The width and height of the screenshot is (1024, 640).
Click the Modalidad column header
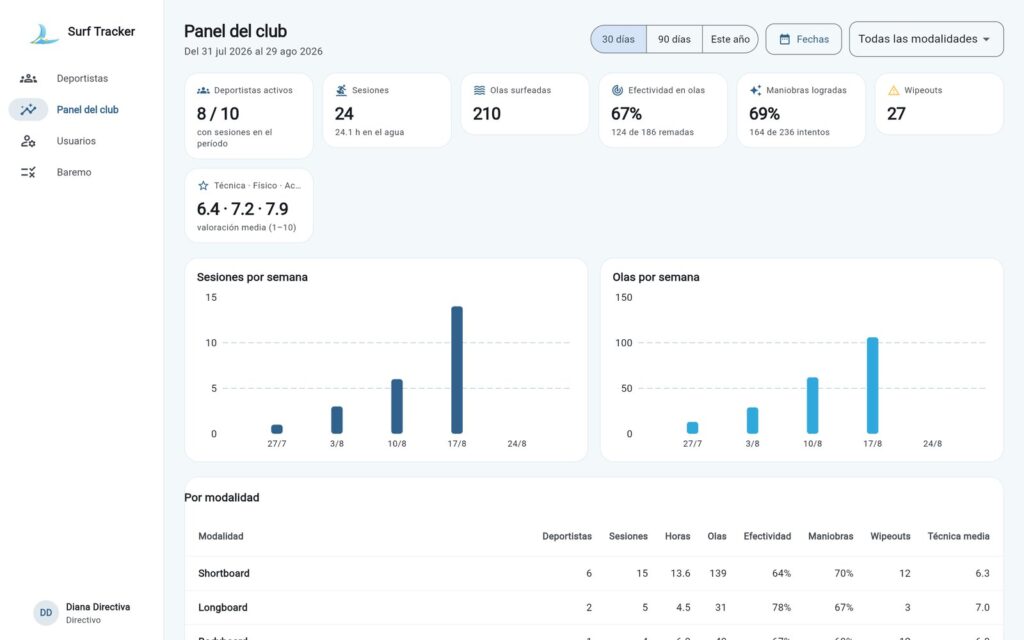221,536
